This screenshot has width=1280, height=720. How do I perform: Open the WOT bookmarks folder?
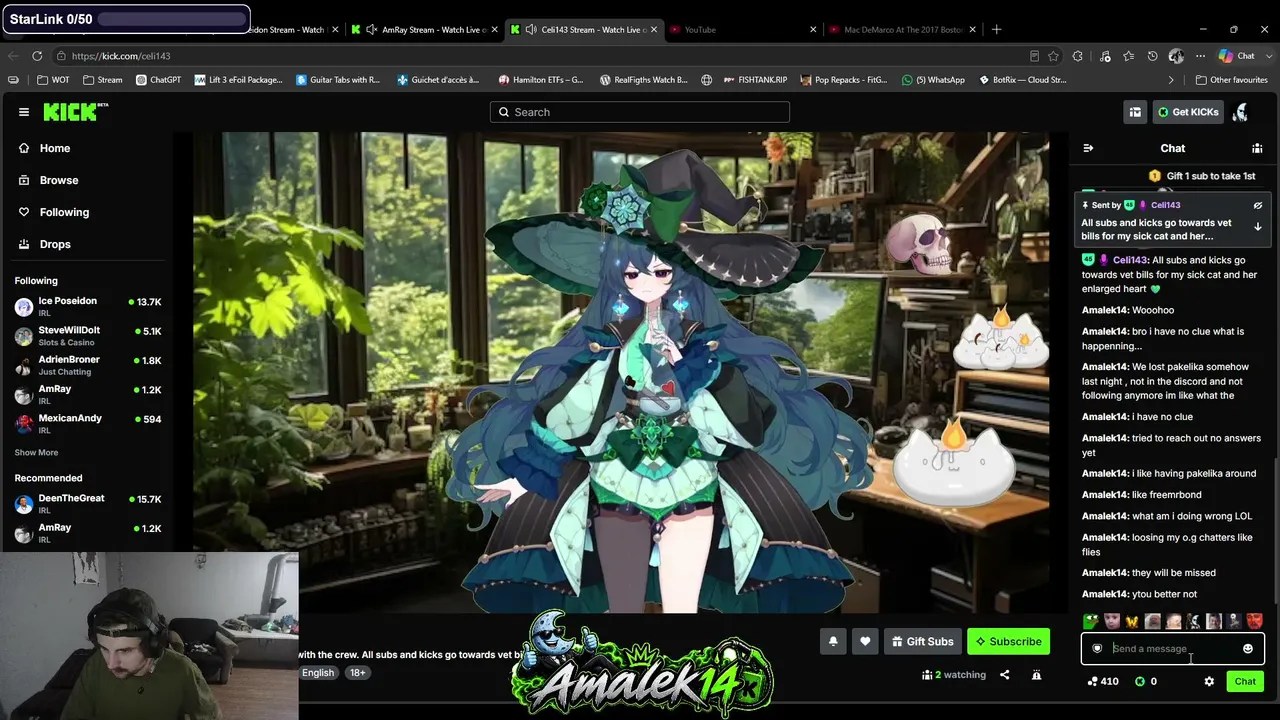click(54, 80)
